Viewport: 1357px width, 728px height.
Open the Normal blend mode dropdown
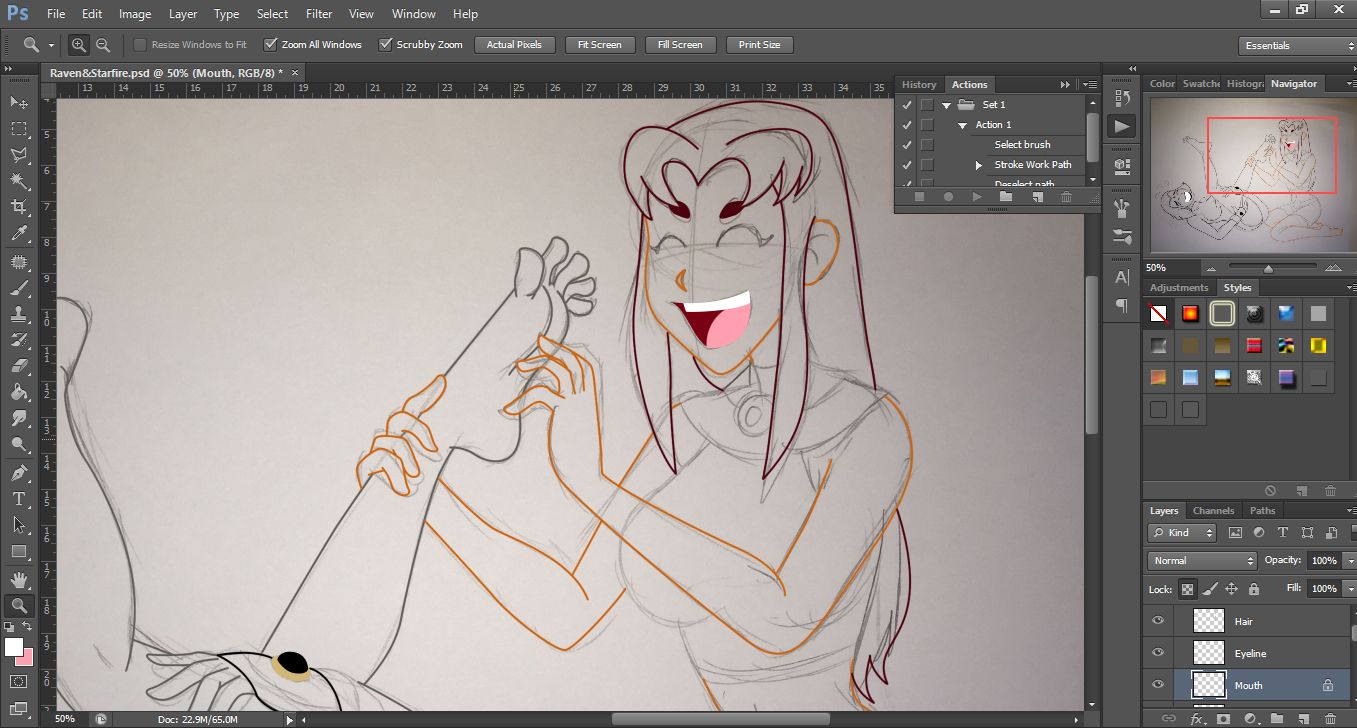point(1202,560)
